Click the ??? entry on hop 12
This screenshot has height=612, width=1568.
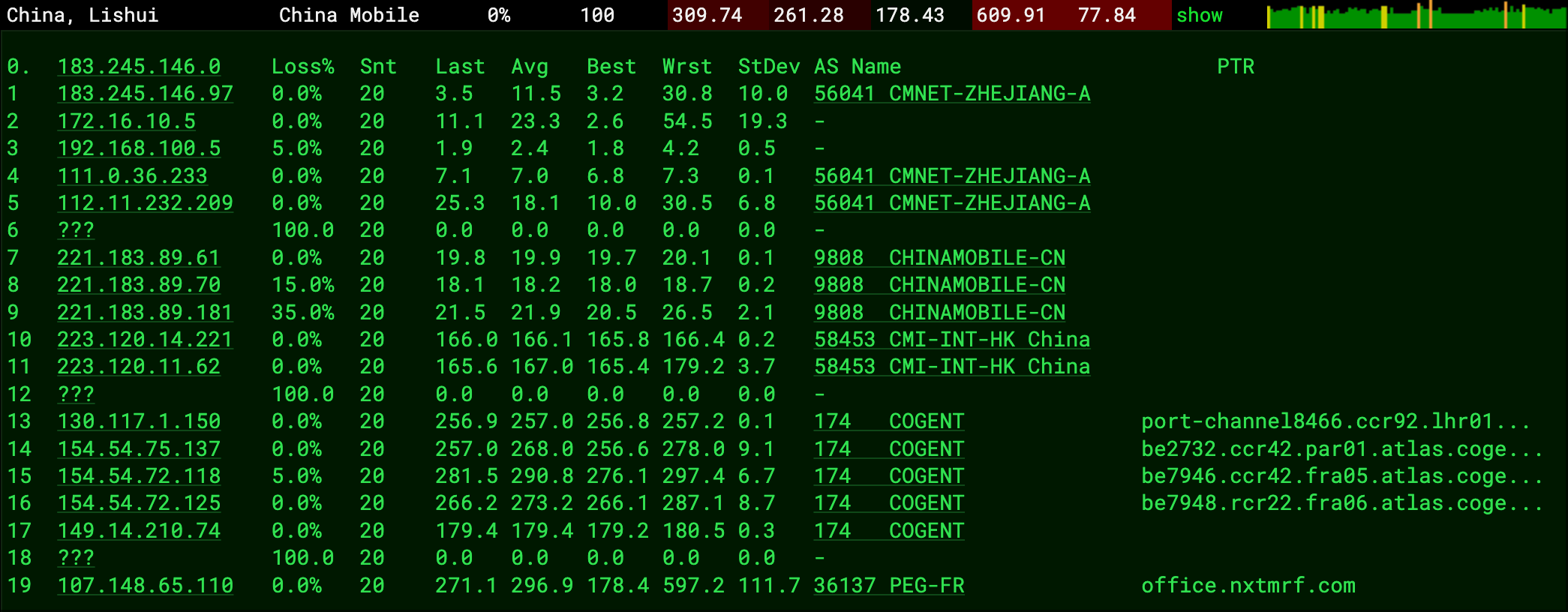(x=76, y=394)
